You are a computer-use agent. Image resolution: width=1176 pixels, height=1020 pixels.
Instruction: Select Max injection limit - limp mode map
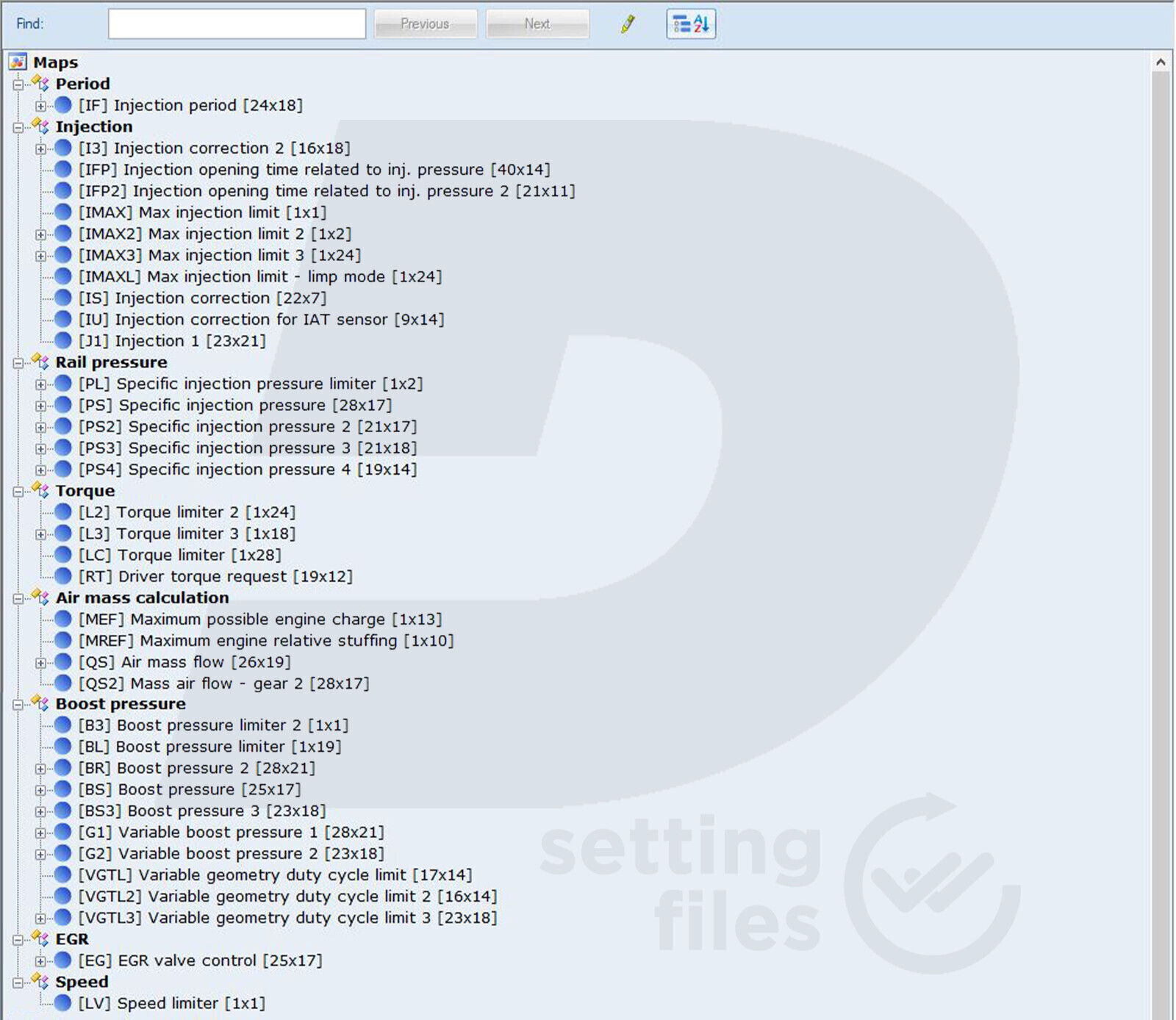[260, 277]
